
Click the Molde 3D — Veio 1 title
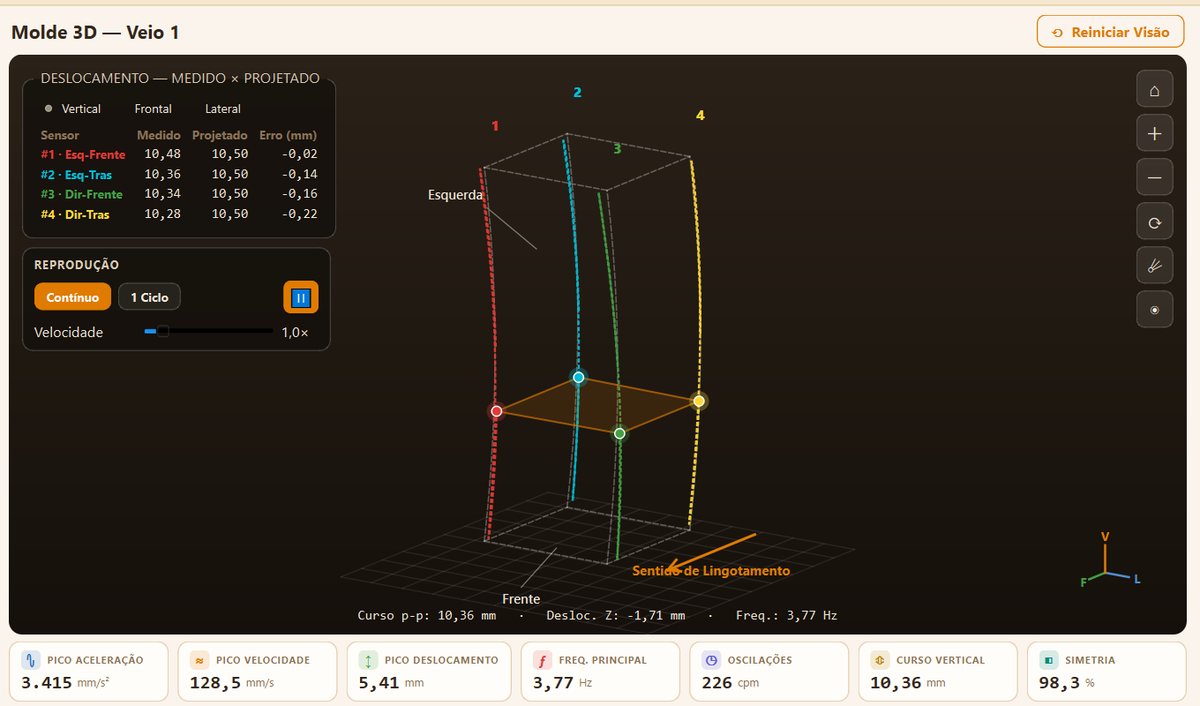pos(96,32)
